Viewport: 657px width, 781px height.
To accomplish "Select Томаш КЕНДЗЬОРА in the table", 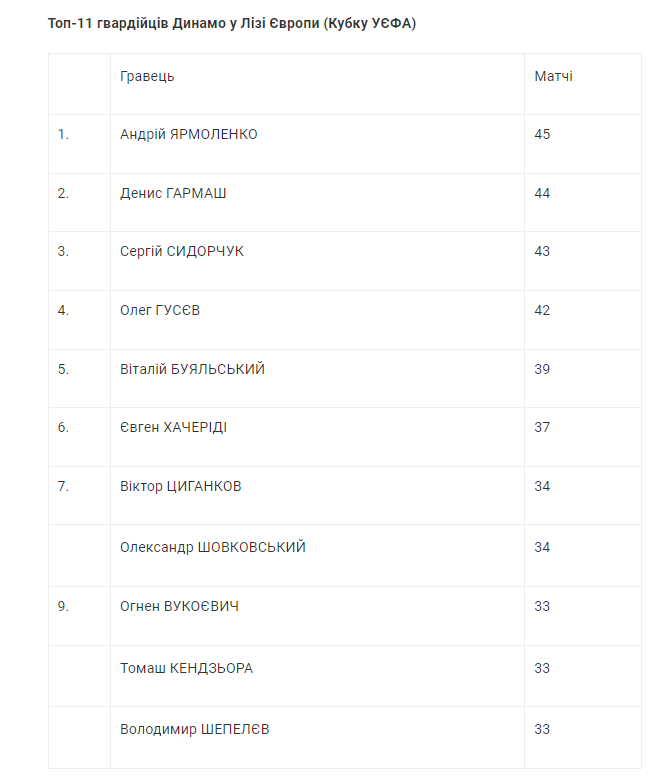I will [186, 668].
